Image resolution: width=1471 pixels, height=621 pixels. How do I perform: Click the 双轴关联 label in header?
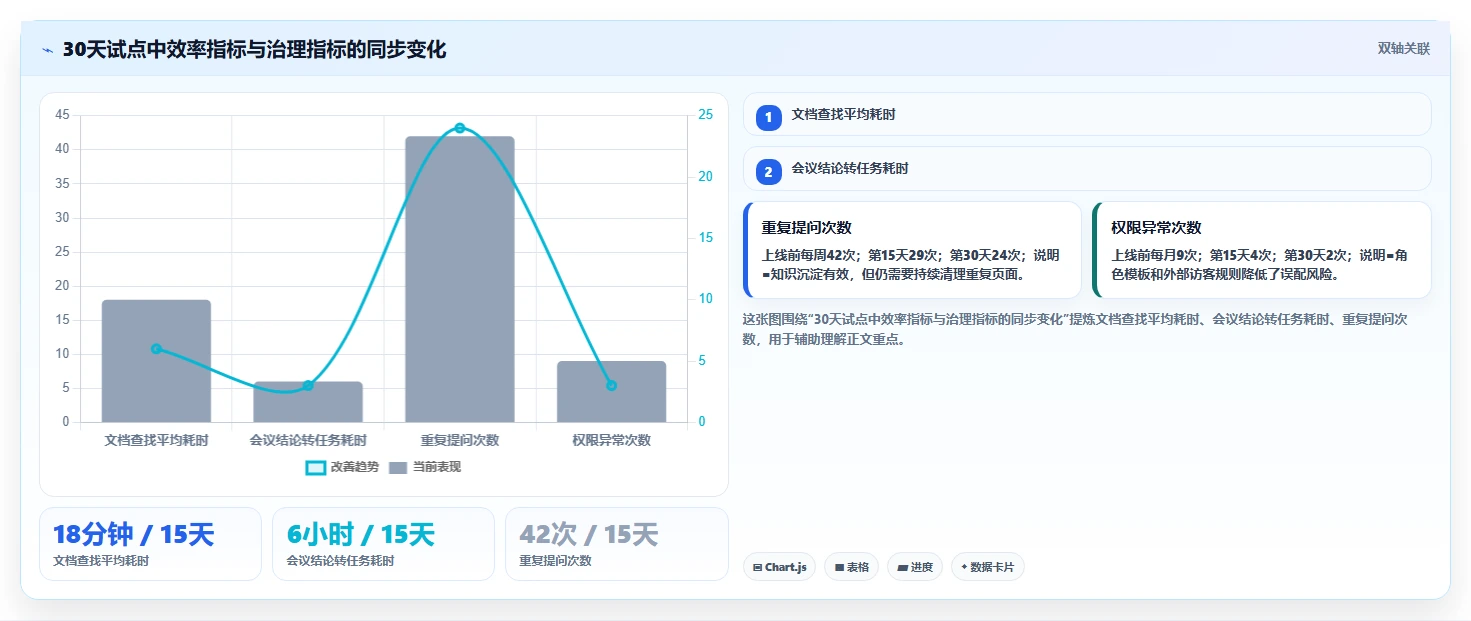(x=1404, y=49)
